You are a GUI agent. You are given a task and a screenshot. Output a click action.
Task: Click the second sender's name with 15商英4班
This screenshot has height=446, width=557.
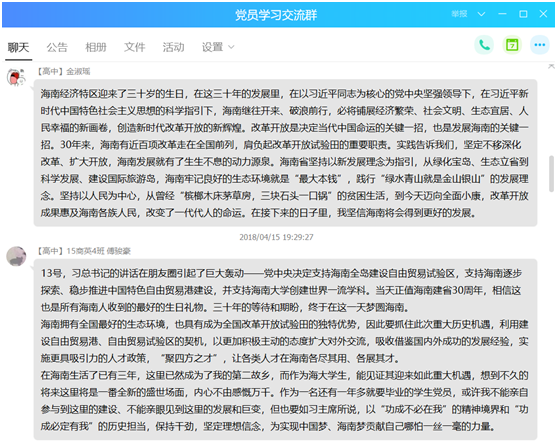tap(98, 251)
